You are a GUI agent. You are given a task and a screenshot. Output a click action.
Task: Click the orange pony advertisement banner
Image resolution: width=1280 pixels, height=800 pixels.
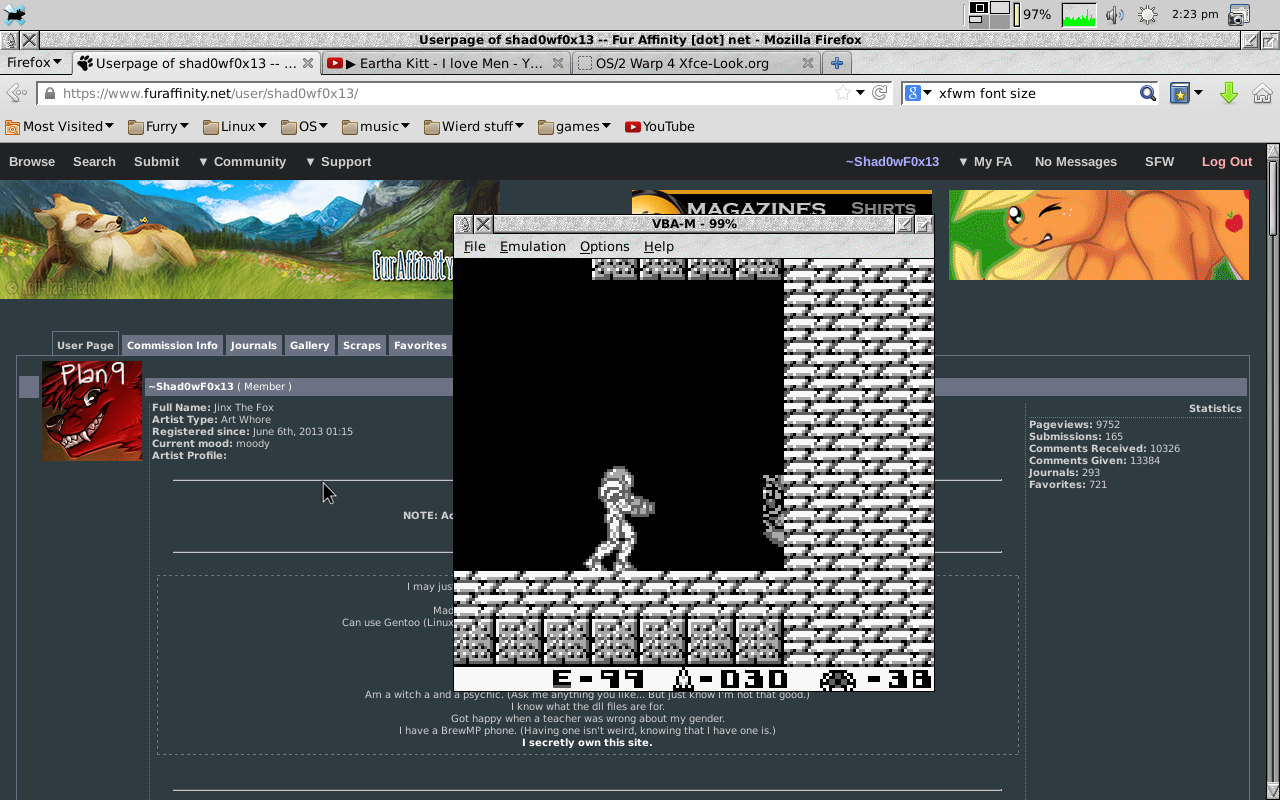(1099, 235)
